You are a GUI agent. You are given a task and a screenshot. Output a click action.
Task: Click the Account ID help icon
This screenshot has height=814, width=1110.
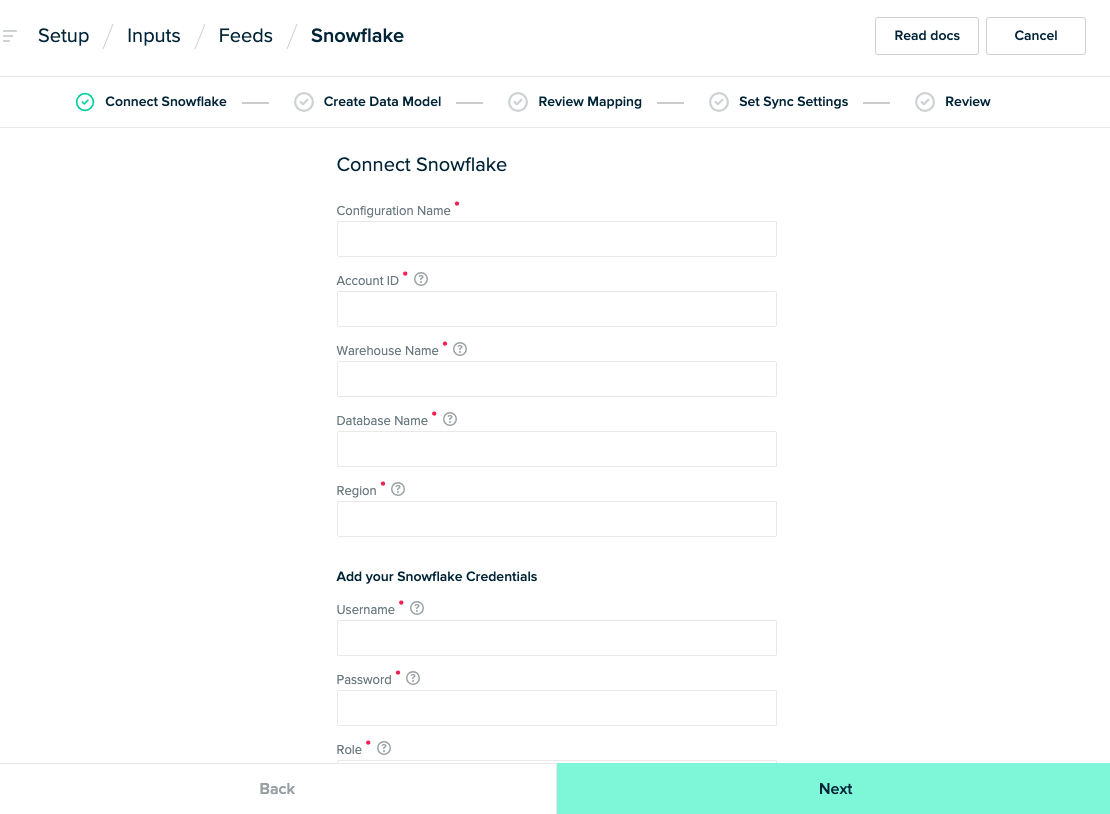[x=421, y=280]
